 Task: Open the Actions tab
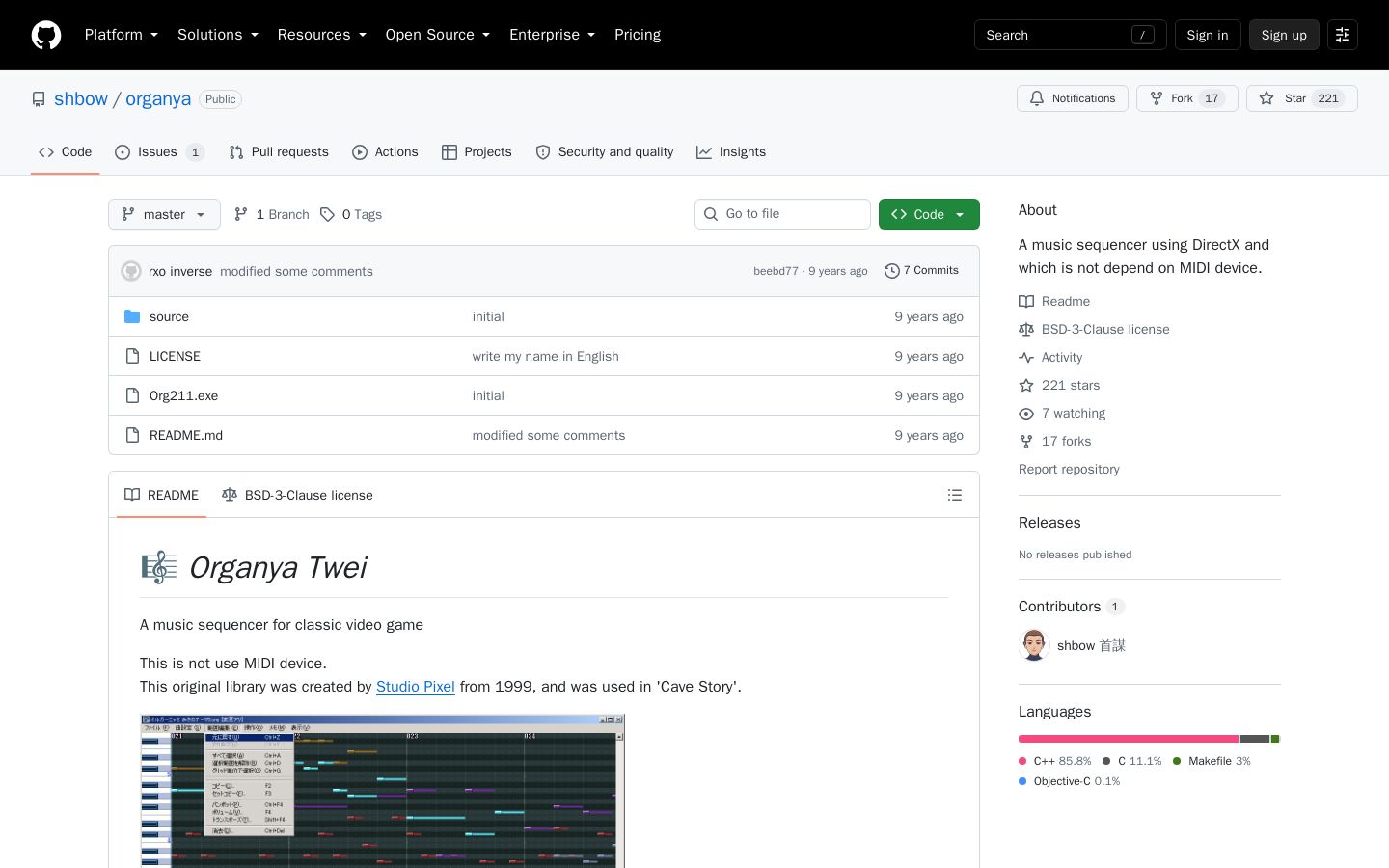385,152
